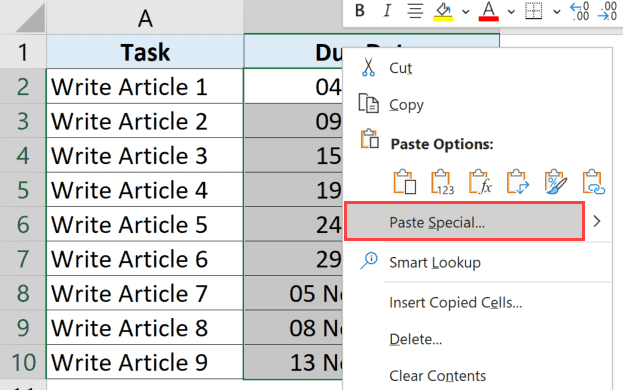This screenshot has width=623, height=390.
Task: Expand Paste Special submenu arrow
Action: [597, 221]
